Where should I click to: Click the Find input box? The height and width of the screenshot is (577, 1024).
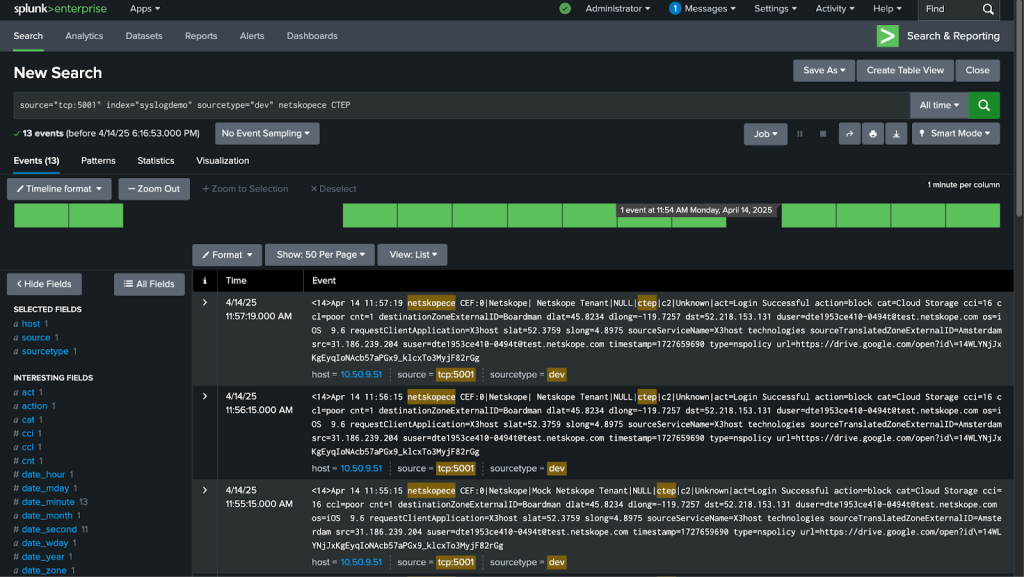point(950,9)
